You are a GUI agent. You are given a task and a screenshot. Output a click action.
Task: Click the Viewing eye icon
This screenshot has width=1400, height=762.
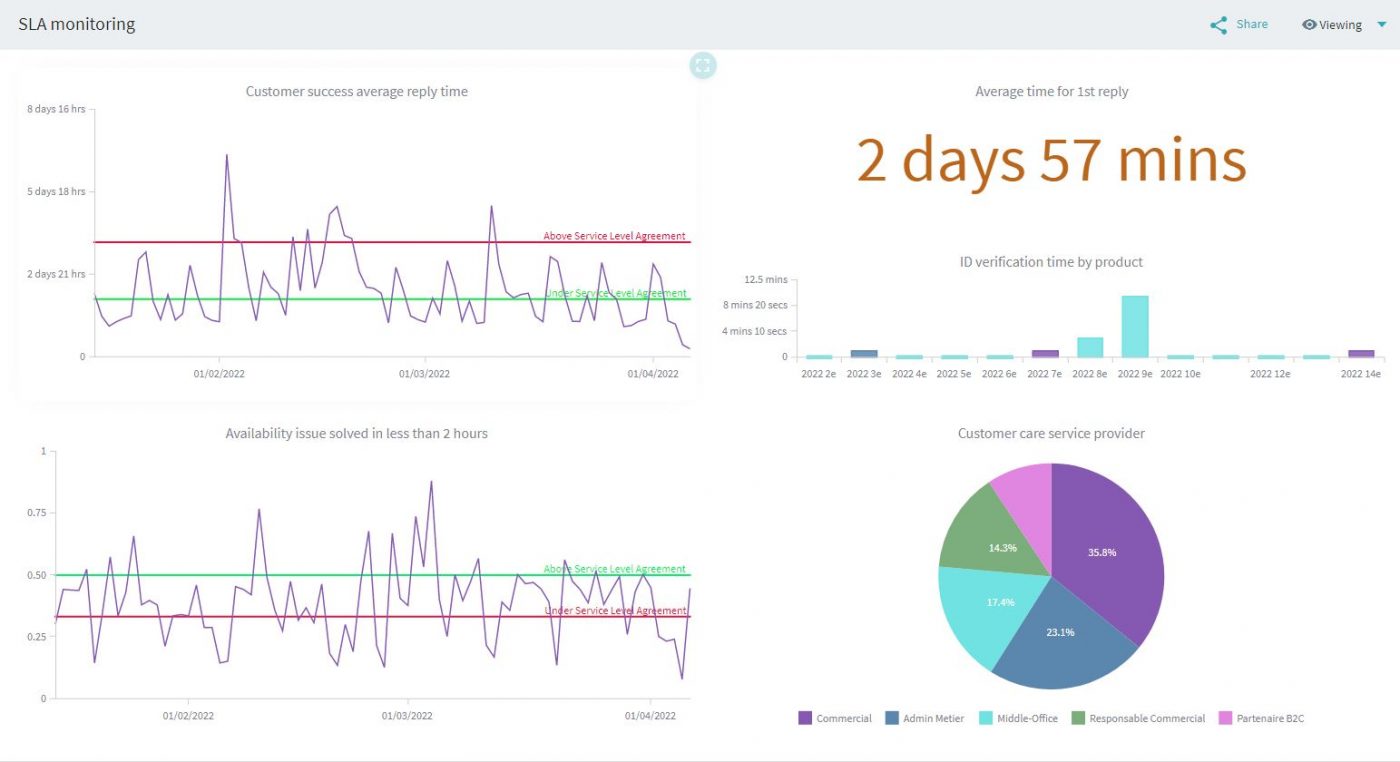(1308, 24)
